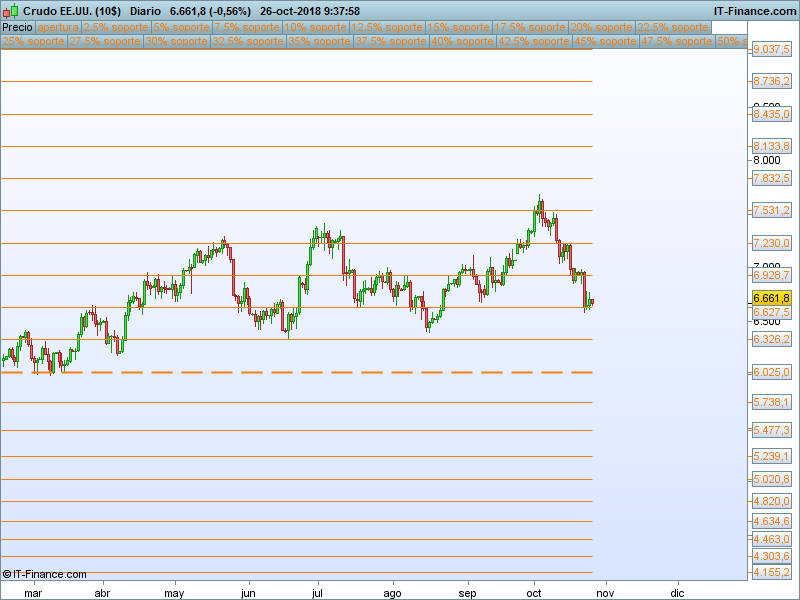Image resolution: width=800 pixels, height=600 pixels.
Task: Switch to the 42.5% soporte tab
Action: click(x=534, y=41)
